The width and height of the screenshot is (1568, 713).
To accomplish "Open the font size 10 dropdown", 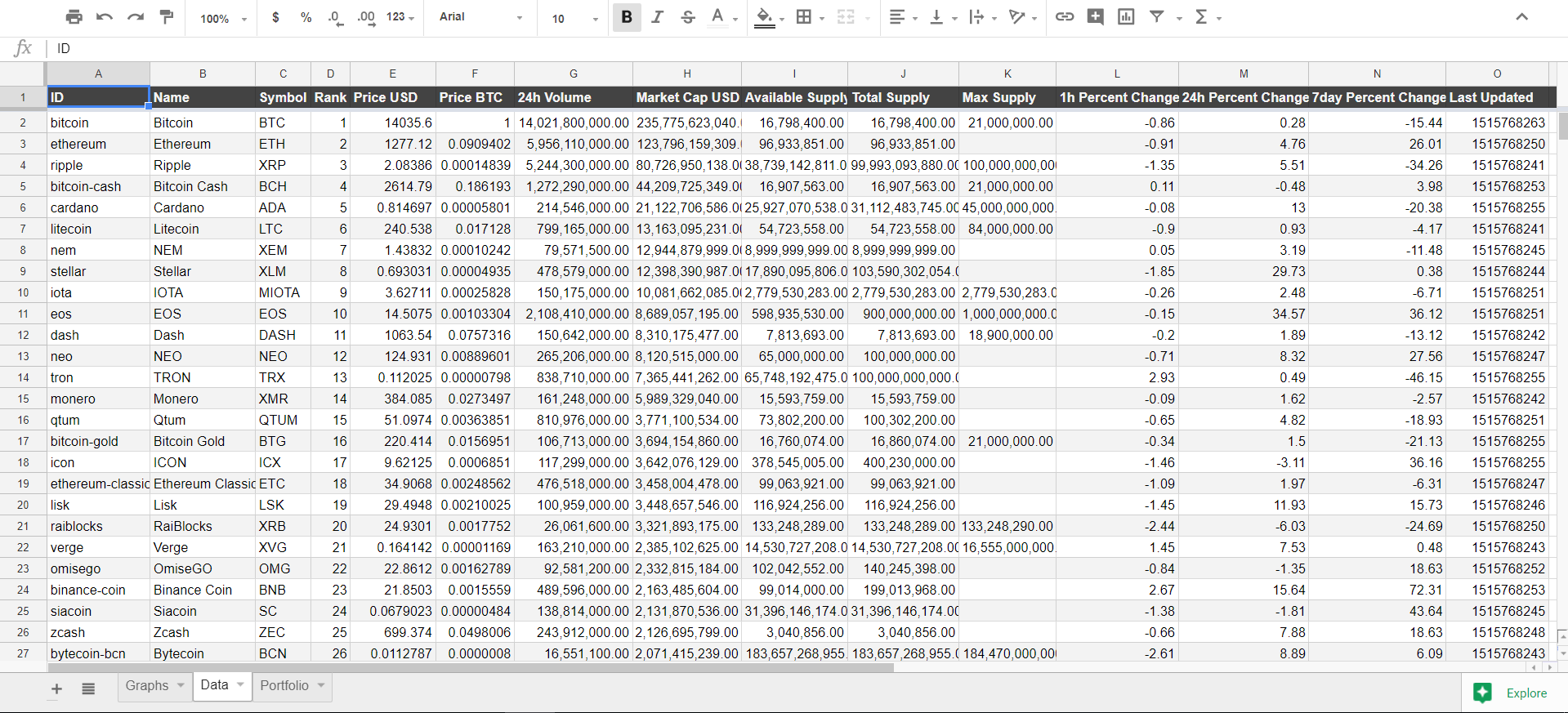I will [x=574, y=18].
